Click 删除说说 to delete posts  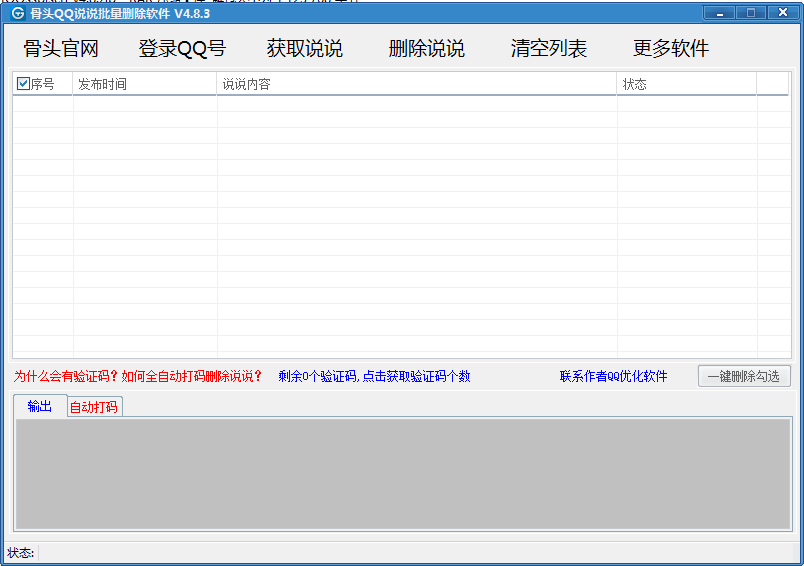(427, 49)
